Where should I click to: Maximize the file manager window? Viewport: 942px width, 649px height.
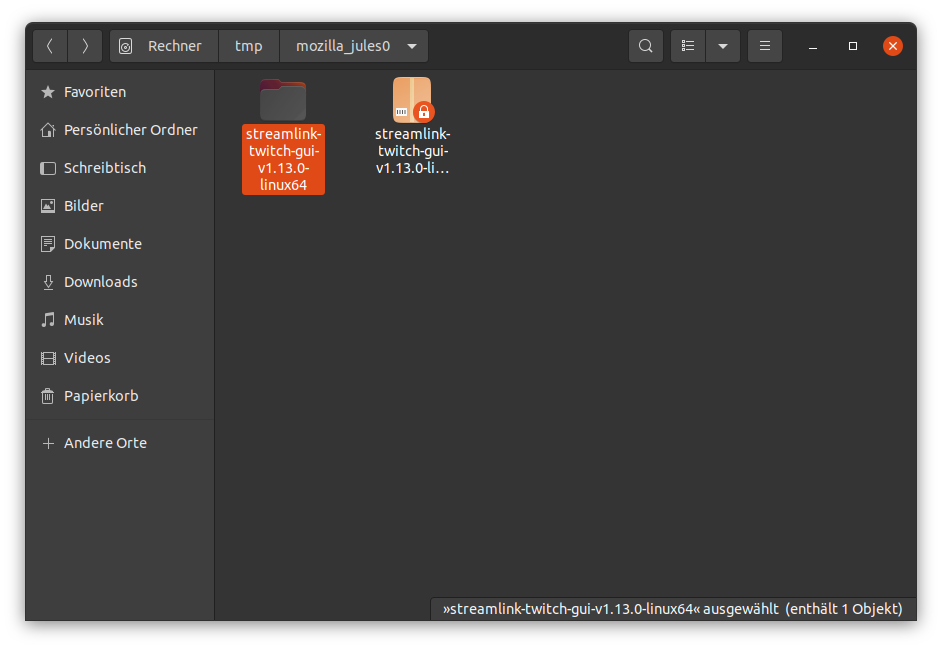point(852,46)
